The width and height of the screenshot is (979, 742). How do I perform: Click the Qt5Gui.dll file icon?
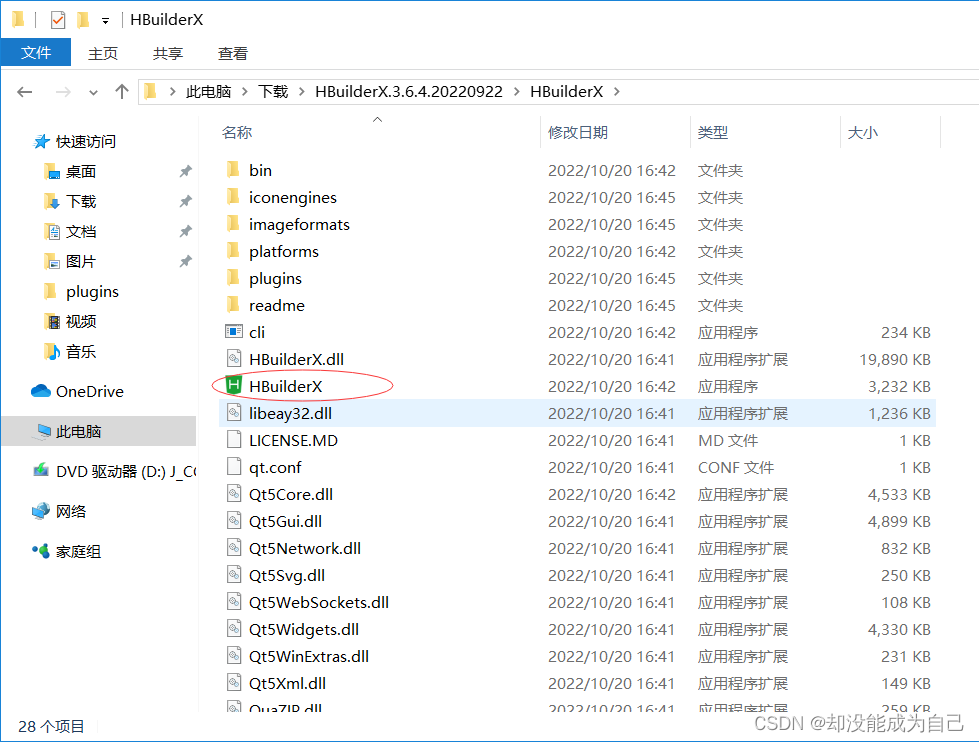[x=234, y=520]
